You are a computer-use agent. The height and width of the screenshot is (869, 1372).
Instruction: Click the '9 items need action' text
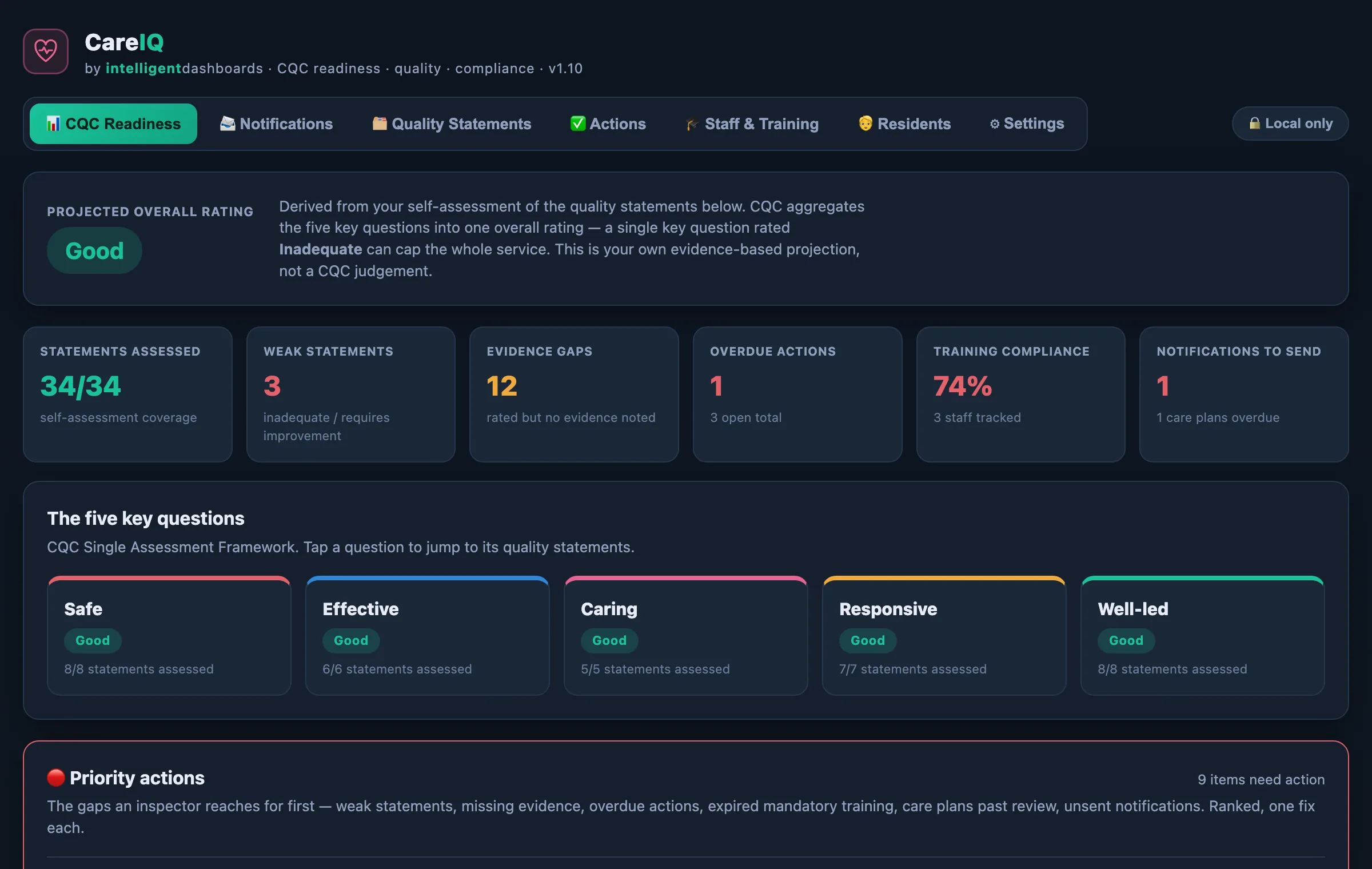(1261, 780)
